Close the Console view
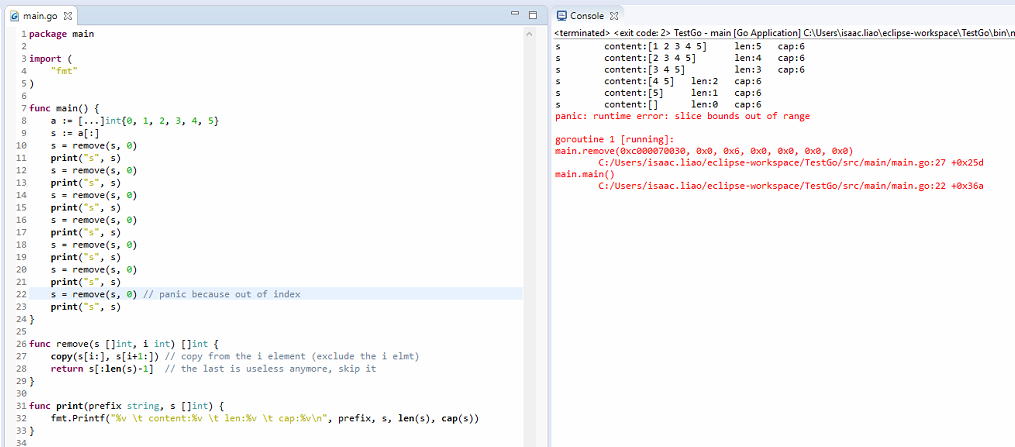Screen dimensions: 1015x447 [615, 16]
